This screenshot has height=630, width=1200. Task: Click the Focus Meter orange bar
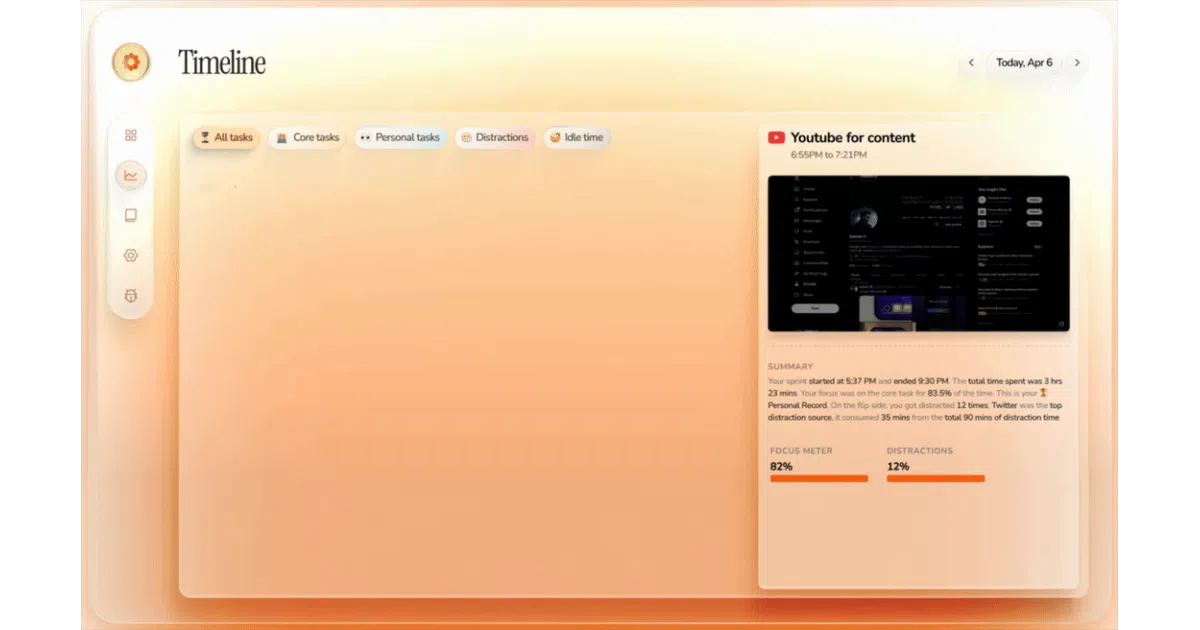818,479
